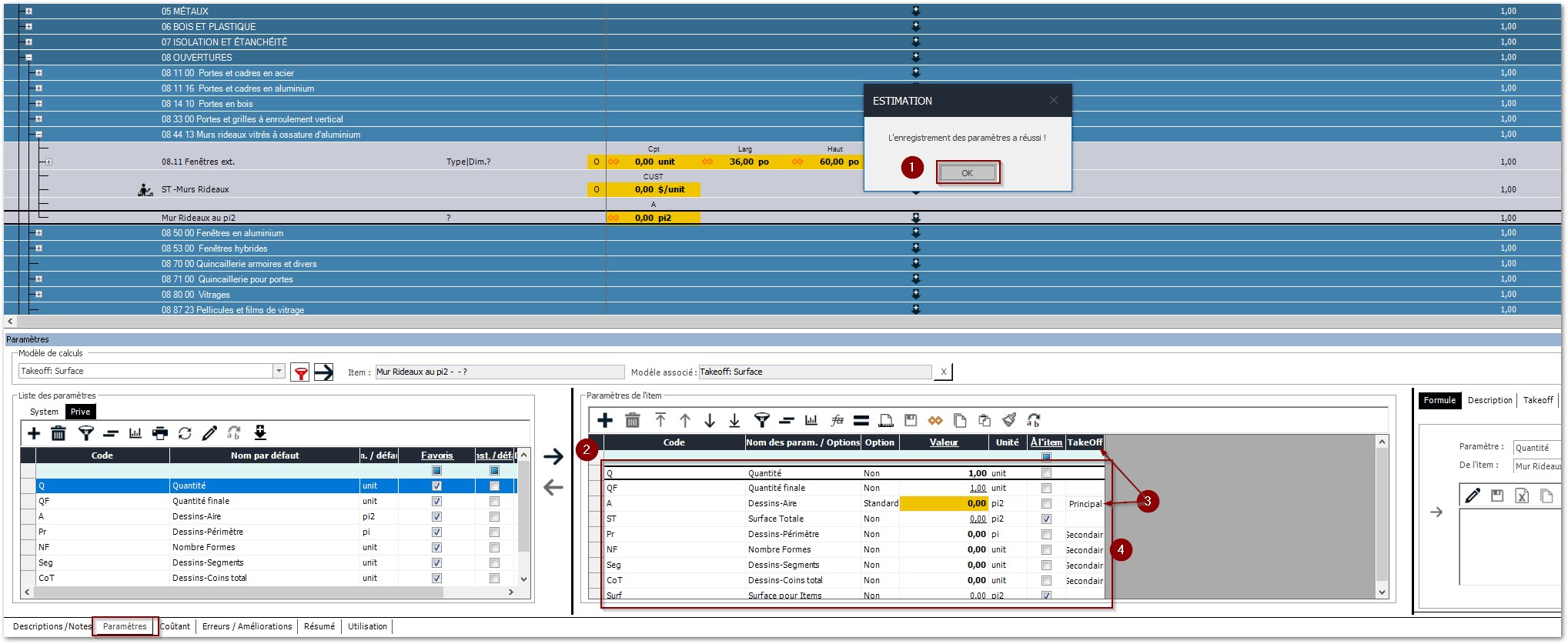
Task: Collapse the 08 OUVERTURES tree node
Action: point(28,58)
